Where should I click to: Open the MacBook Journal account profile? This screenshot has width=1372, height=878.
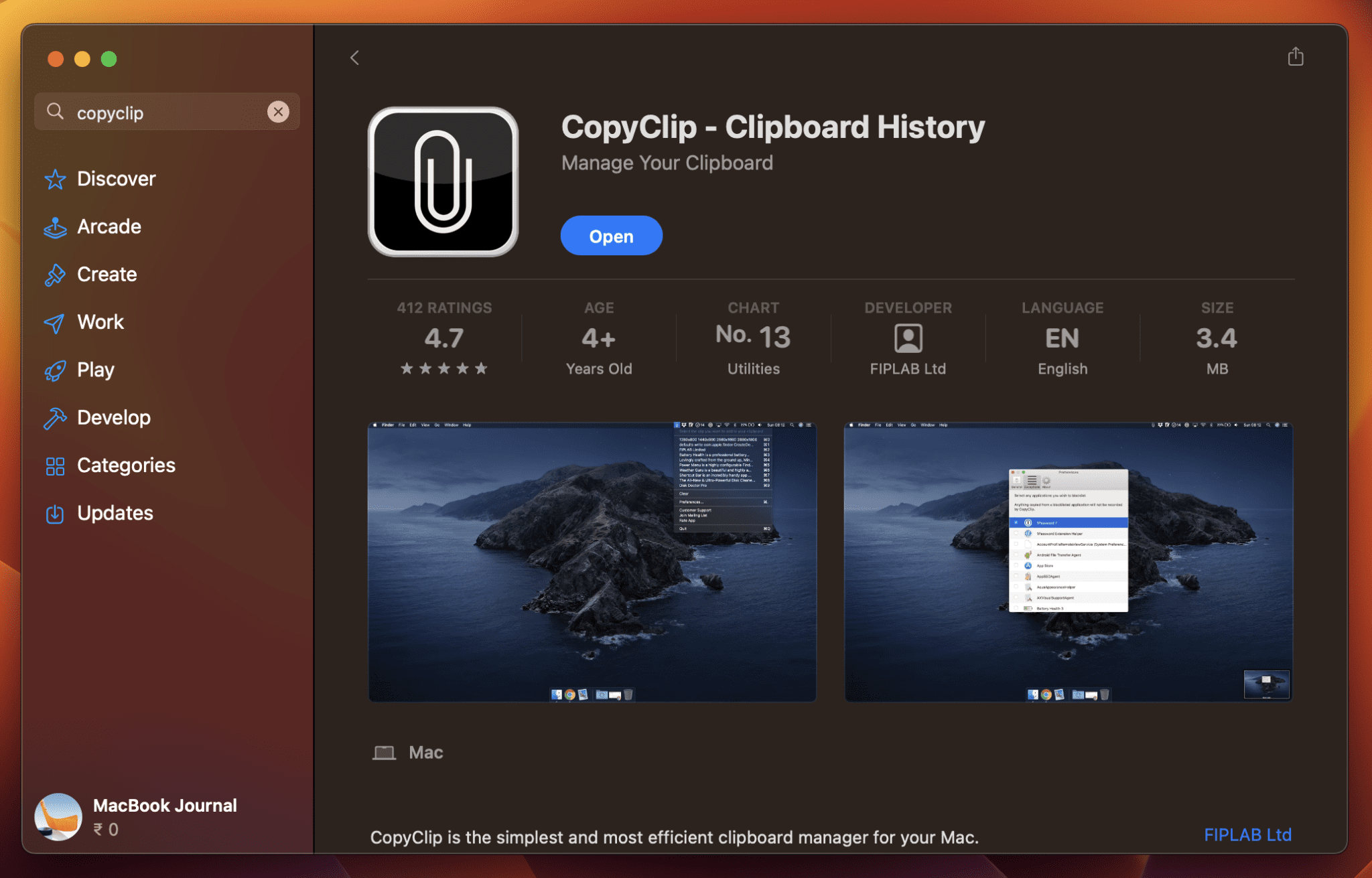click(x=58, y=816)
